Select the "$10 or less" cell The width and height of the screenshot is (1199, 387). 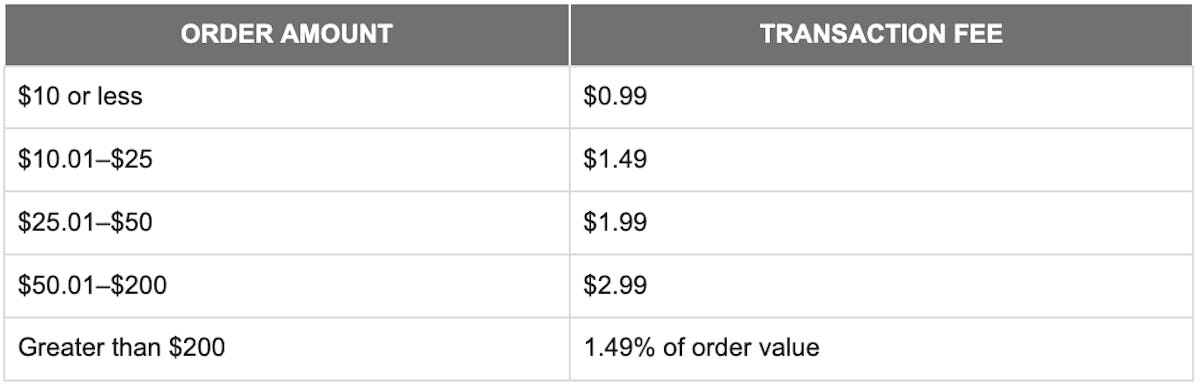pyautogui.click(x=287, y=97)
